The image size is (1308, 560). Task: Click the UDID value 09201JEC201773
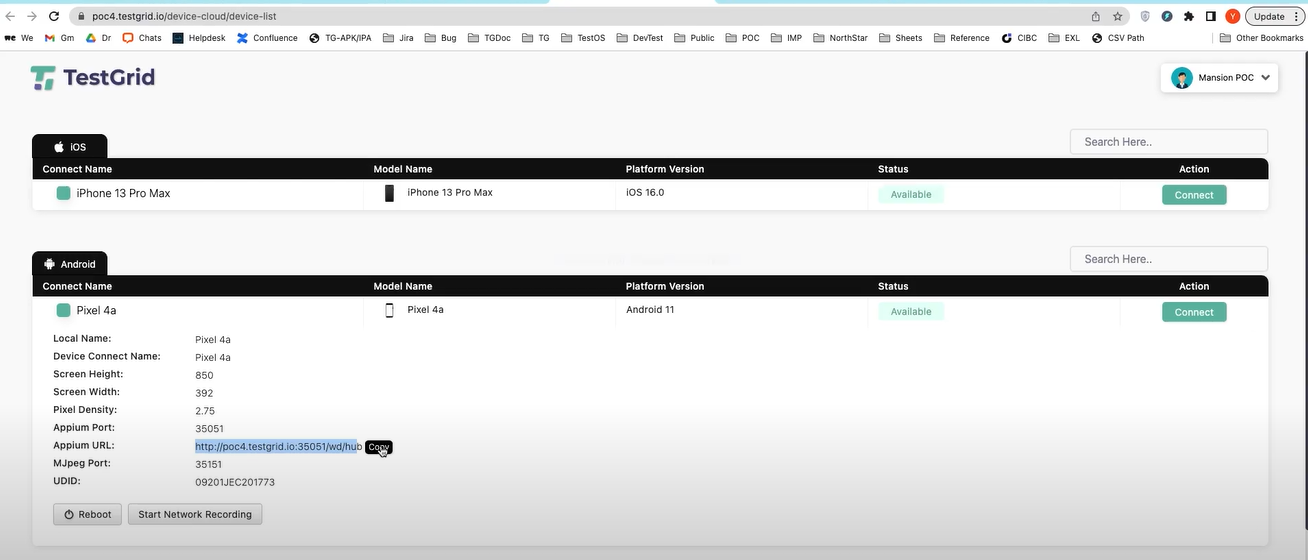[x=235, y=482]
